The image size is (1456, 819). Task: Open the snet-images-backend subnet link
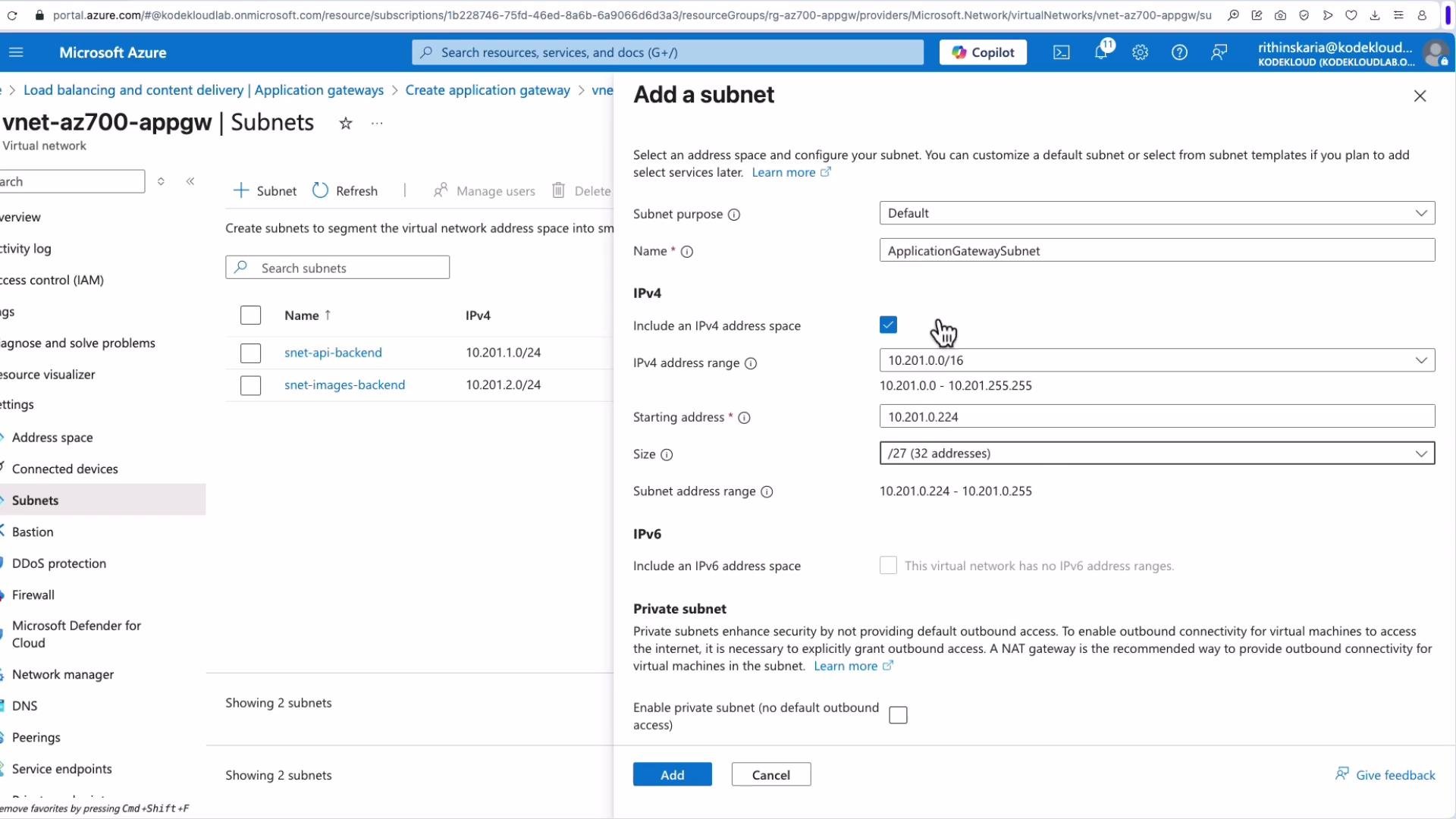344,385
